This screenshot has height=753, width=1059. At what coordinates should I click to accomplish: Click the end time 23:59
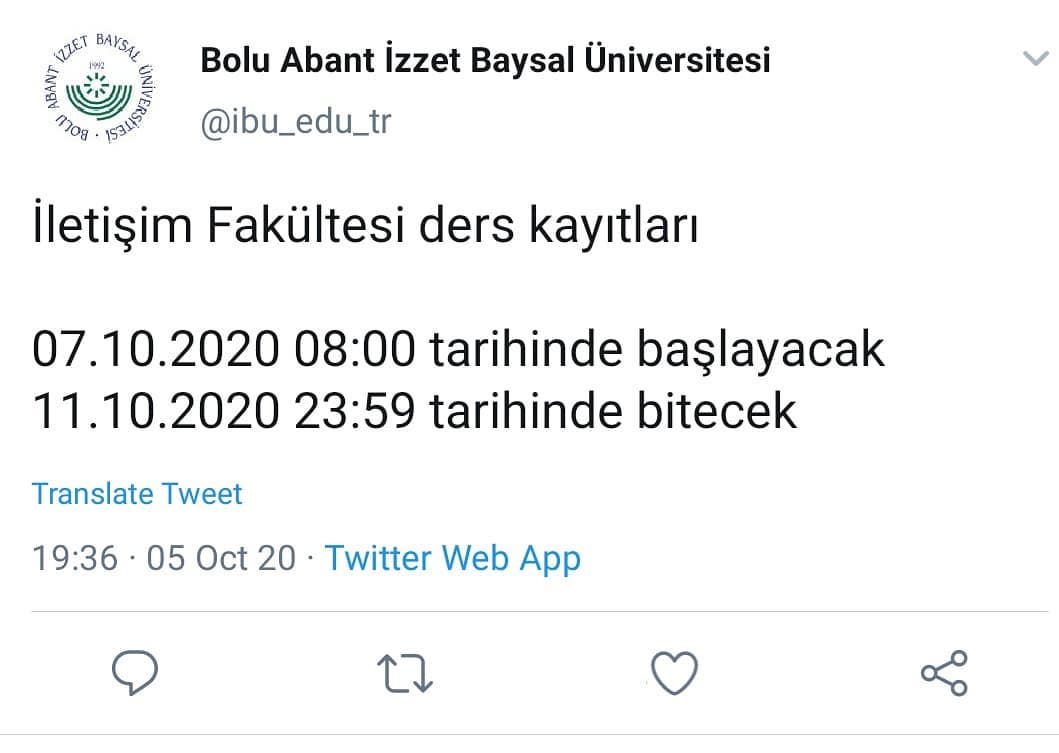[355, 411]
